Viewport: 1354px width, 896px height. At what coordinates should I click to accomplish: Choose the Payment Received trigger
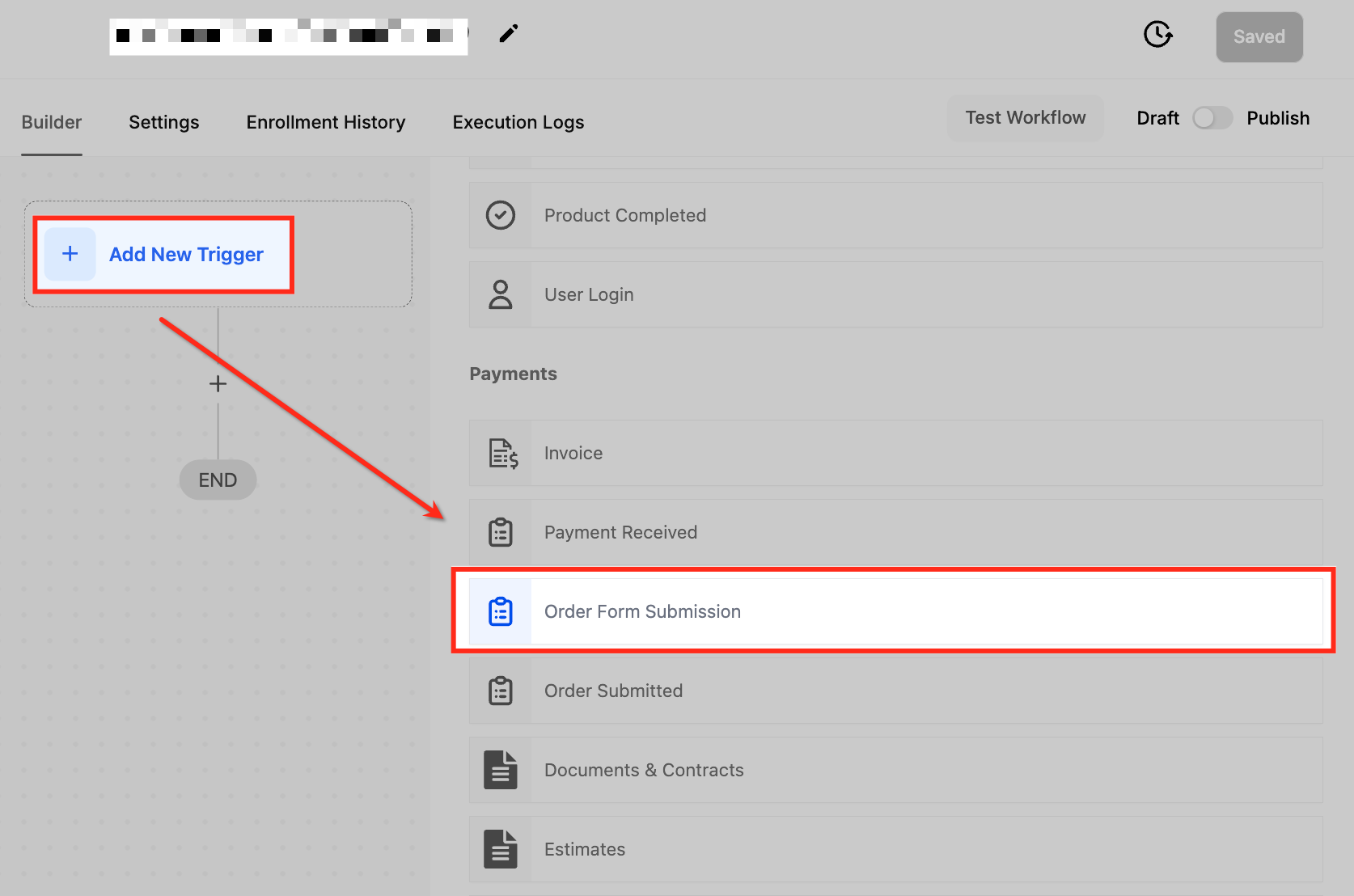point(895,532)
